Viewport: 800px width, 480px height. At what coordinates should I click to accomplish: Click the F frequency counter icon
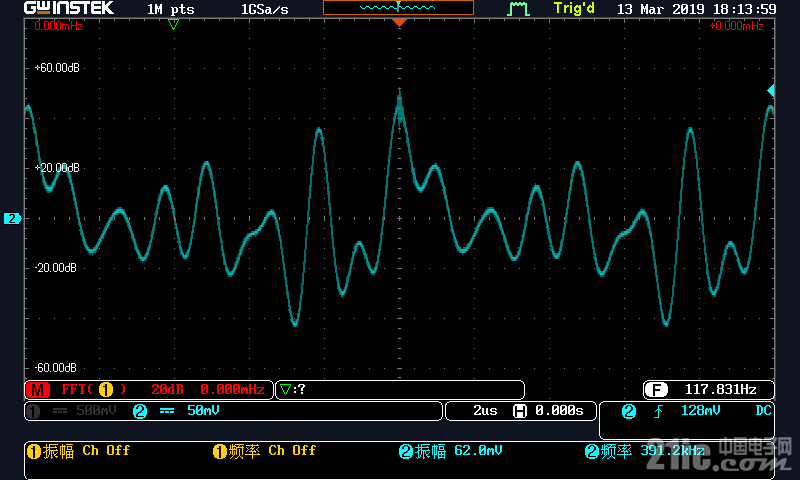coord(656,390)
